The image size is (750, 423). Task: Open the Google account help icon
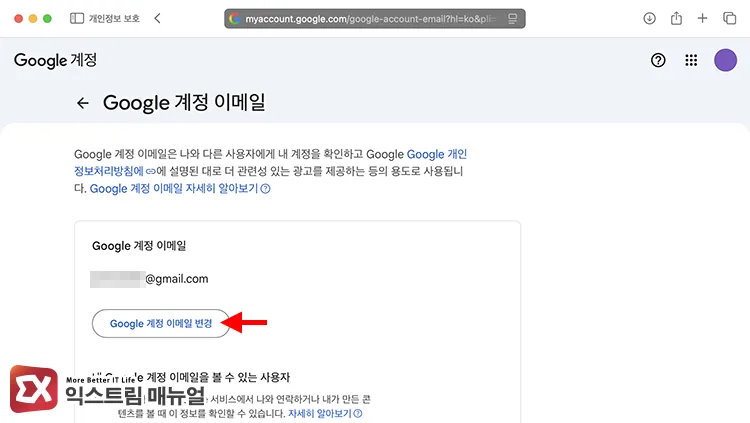tap(658, 60)
